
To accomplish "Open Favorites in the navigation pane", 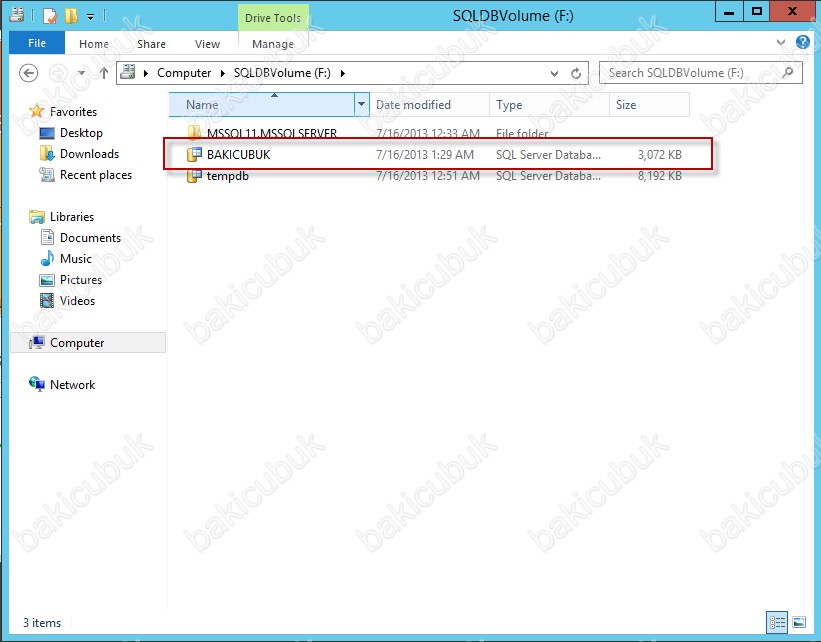I will [73, 112].
